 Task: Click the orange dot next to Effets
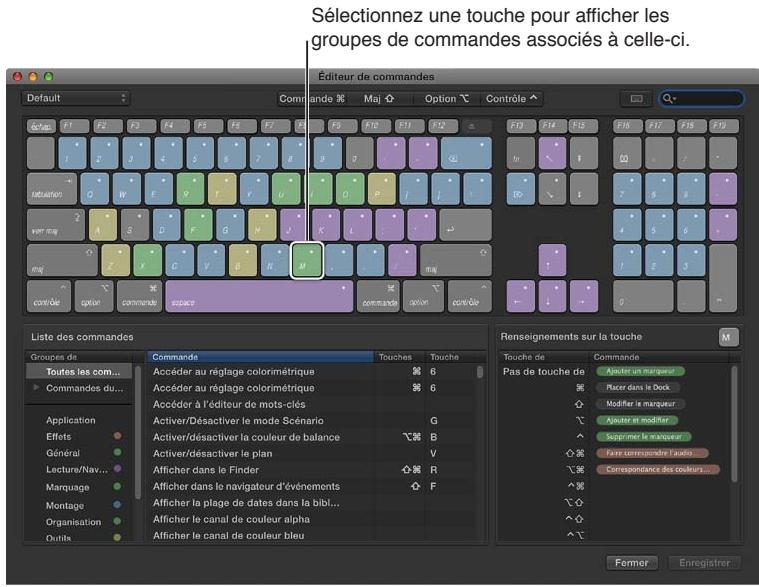[117, 436]
